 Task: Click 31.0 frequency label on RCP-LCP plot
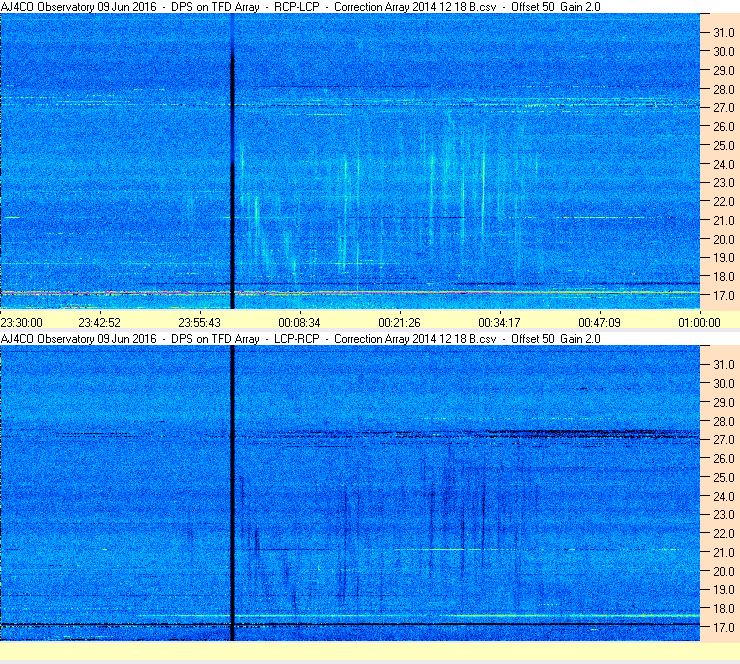724,33
